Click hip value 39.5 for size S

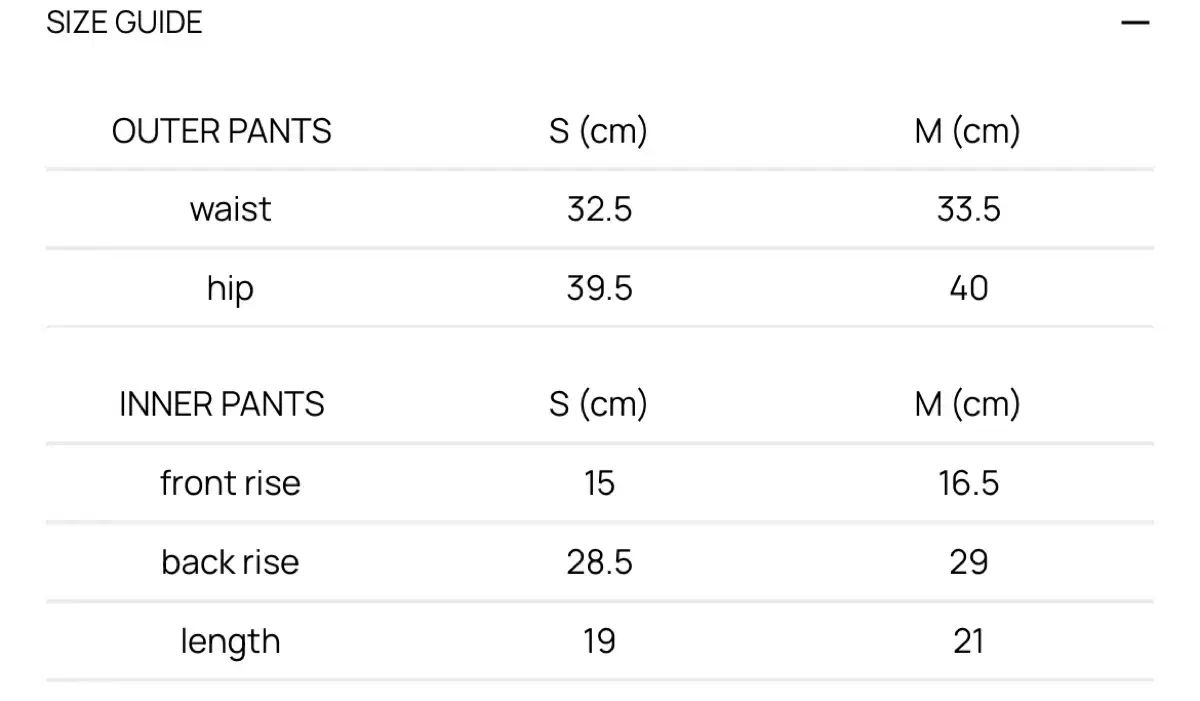pyautogui.click(x=599, y=288)
